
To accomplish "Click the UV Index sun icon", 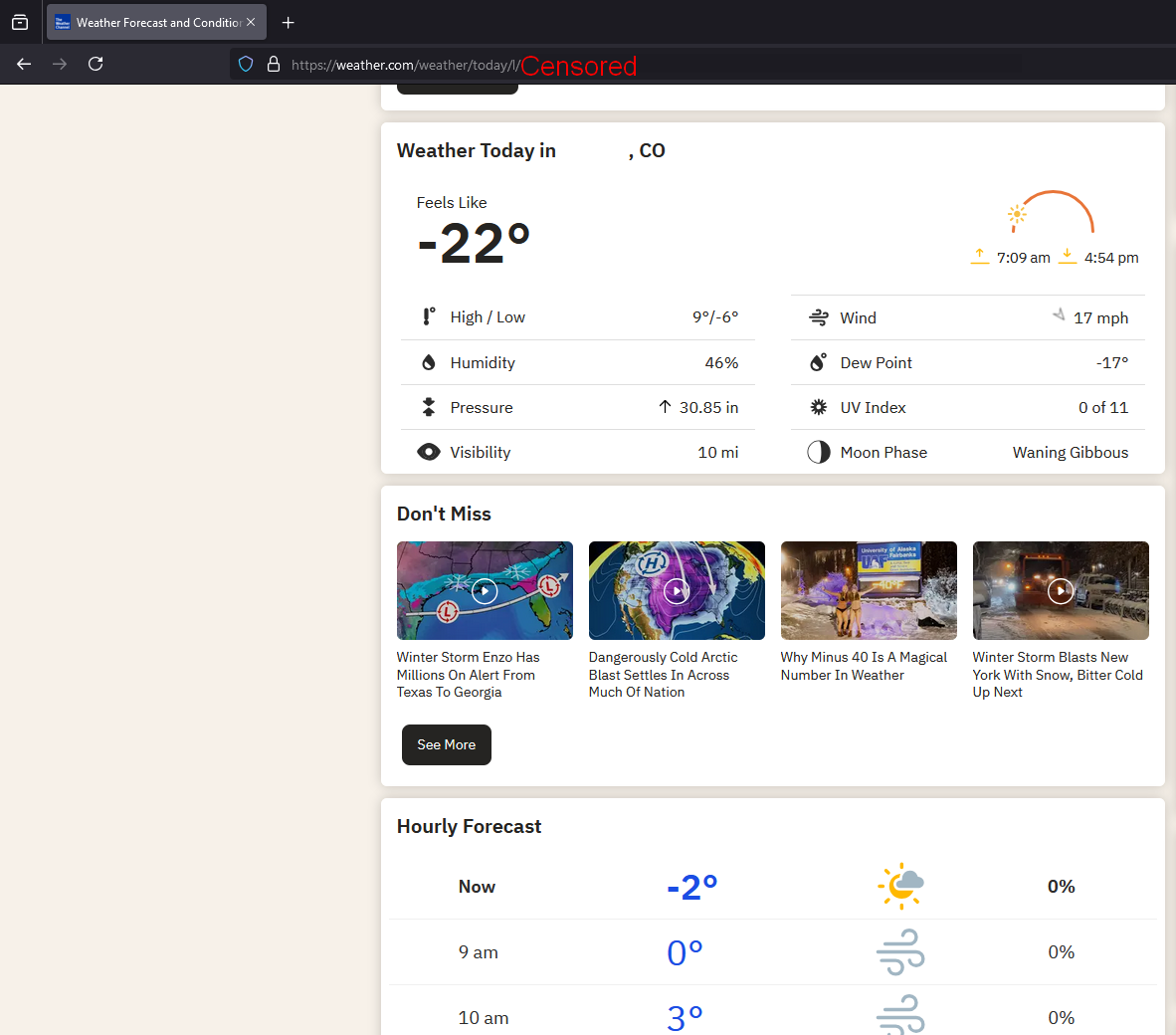I will click(x=818, y=407).
